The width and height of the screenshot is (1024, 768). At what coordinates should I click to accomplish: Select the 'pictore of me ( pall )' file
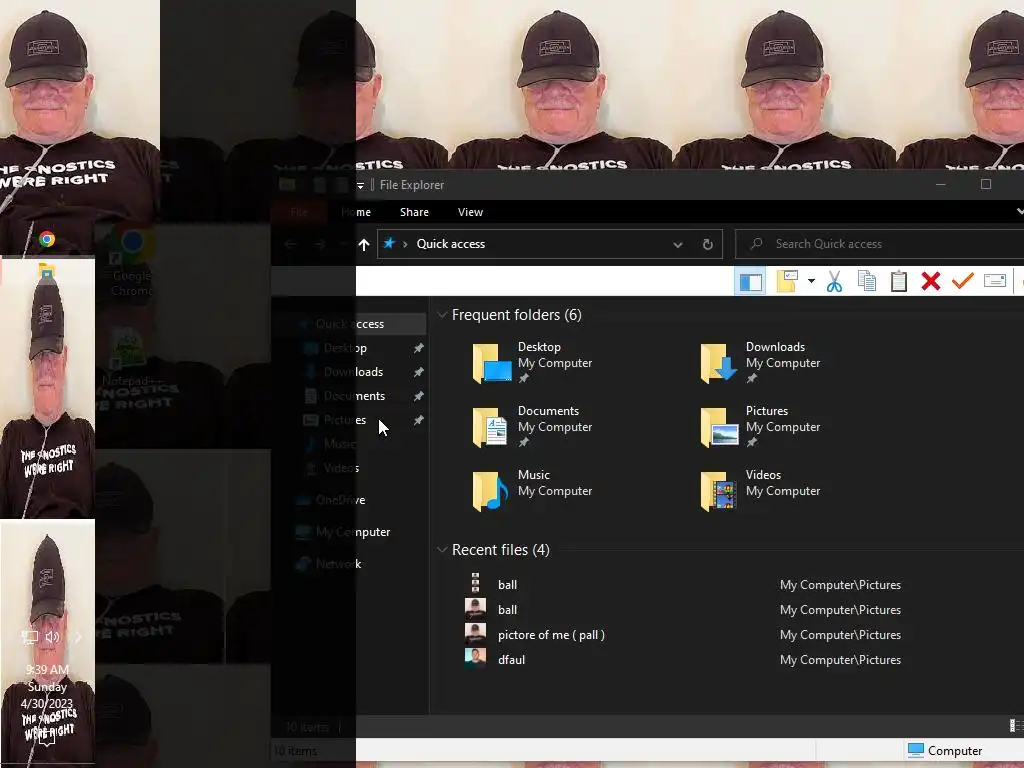551,635
